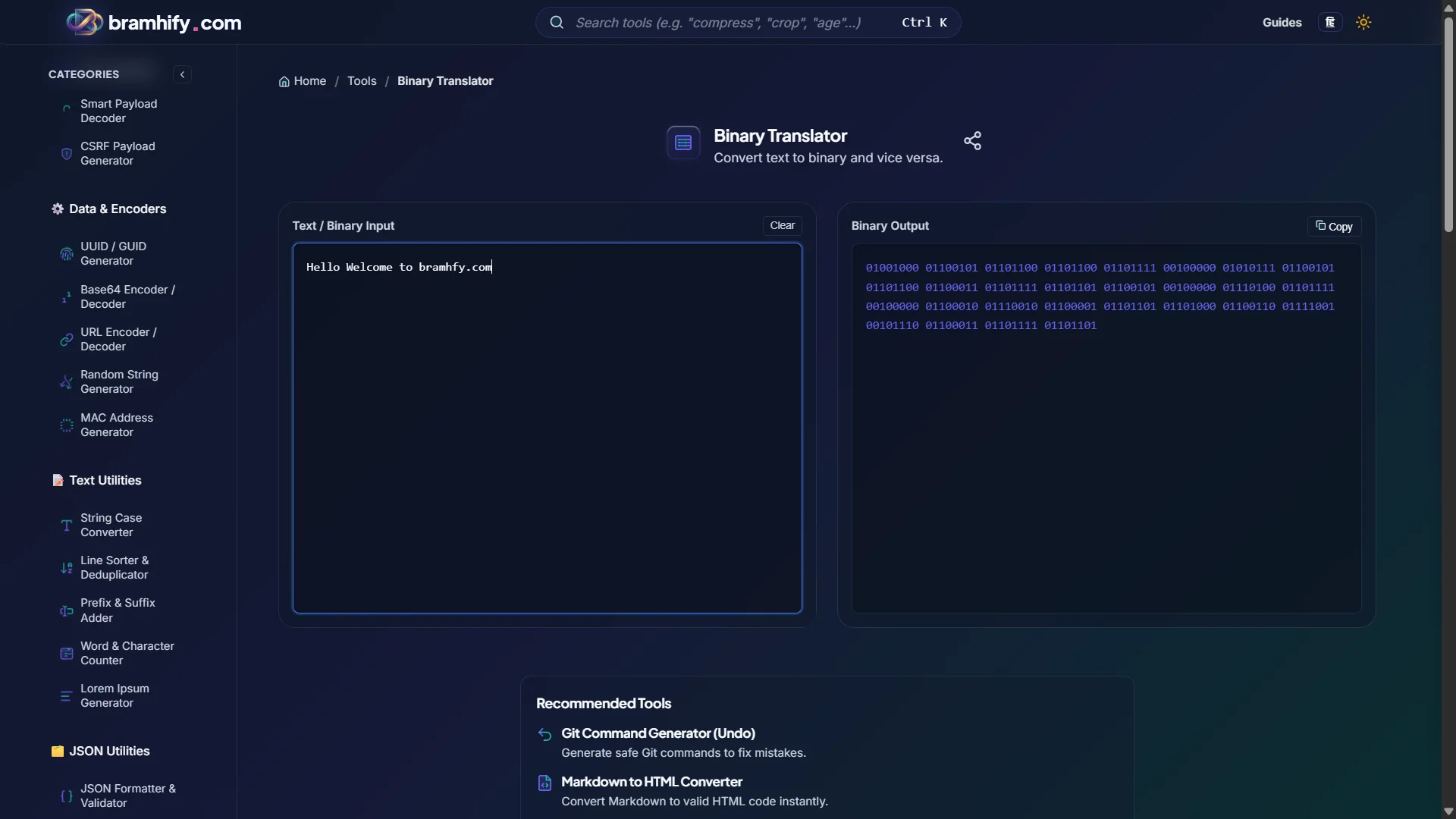Click the Binary Translator tool icon

[x=683, y=143]
